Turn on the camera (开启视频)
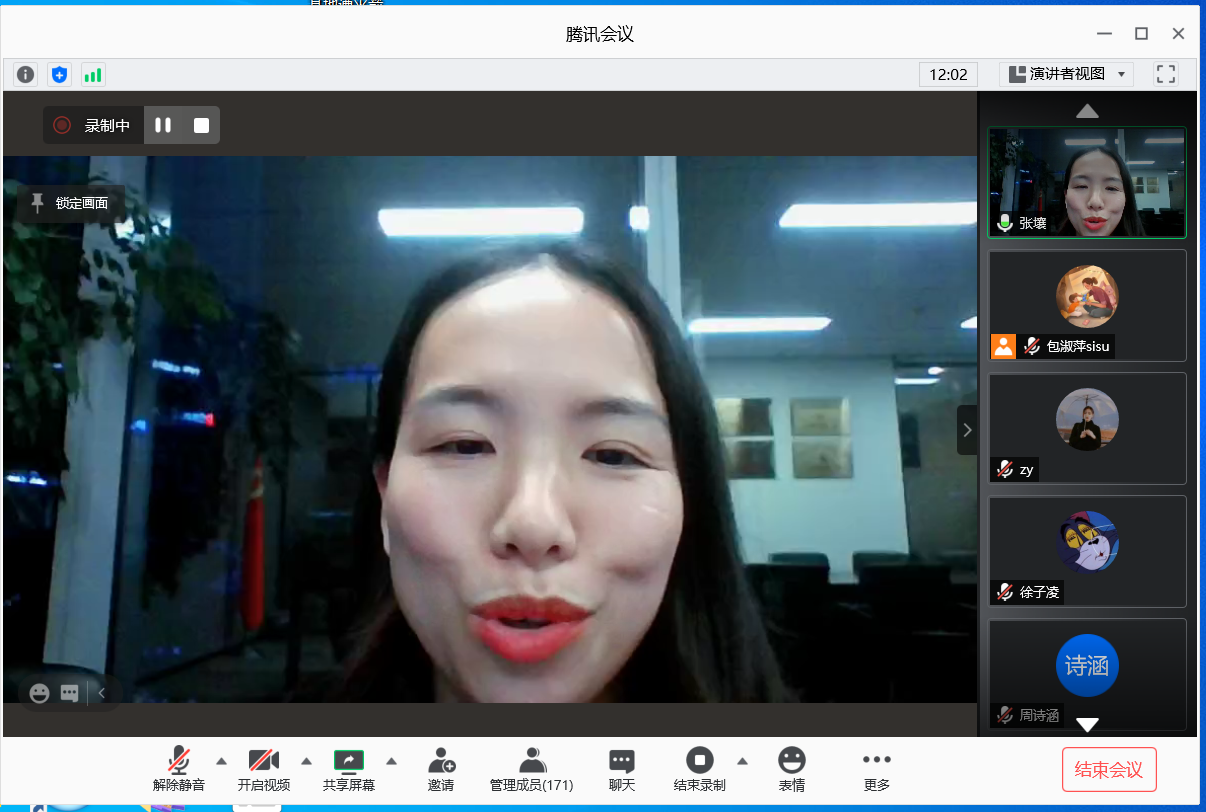 (x=264, y=769)
